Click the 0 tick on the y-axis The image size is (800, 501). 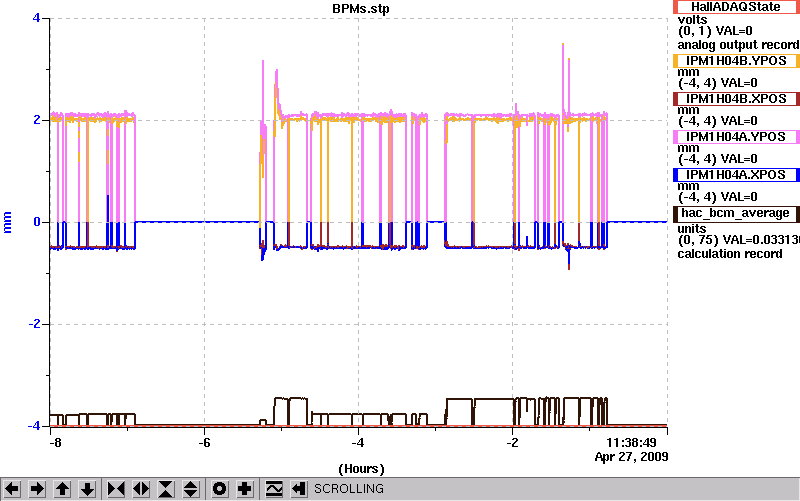point(37,222)
